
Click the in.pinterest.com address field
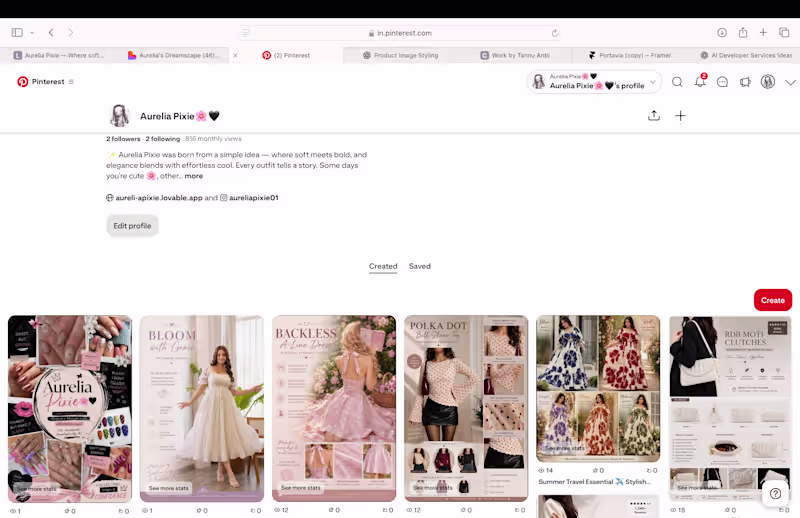400,33
